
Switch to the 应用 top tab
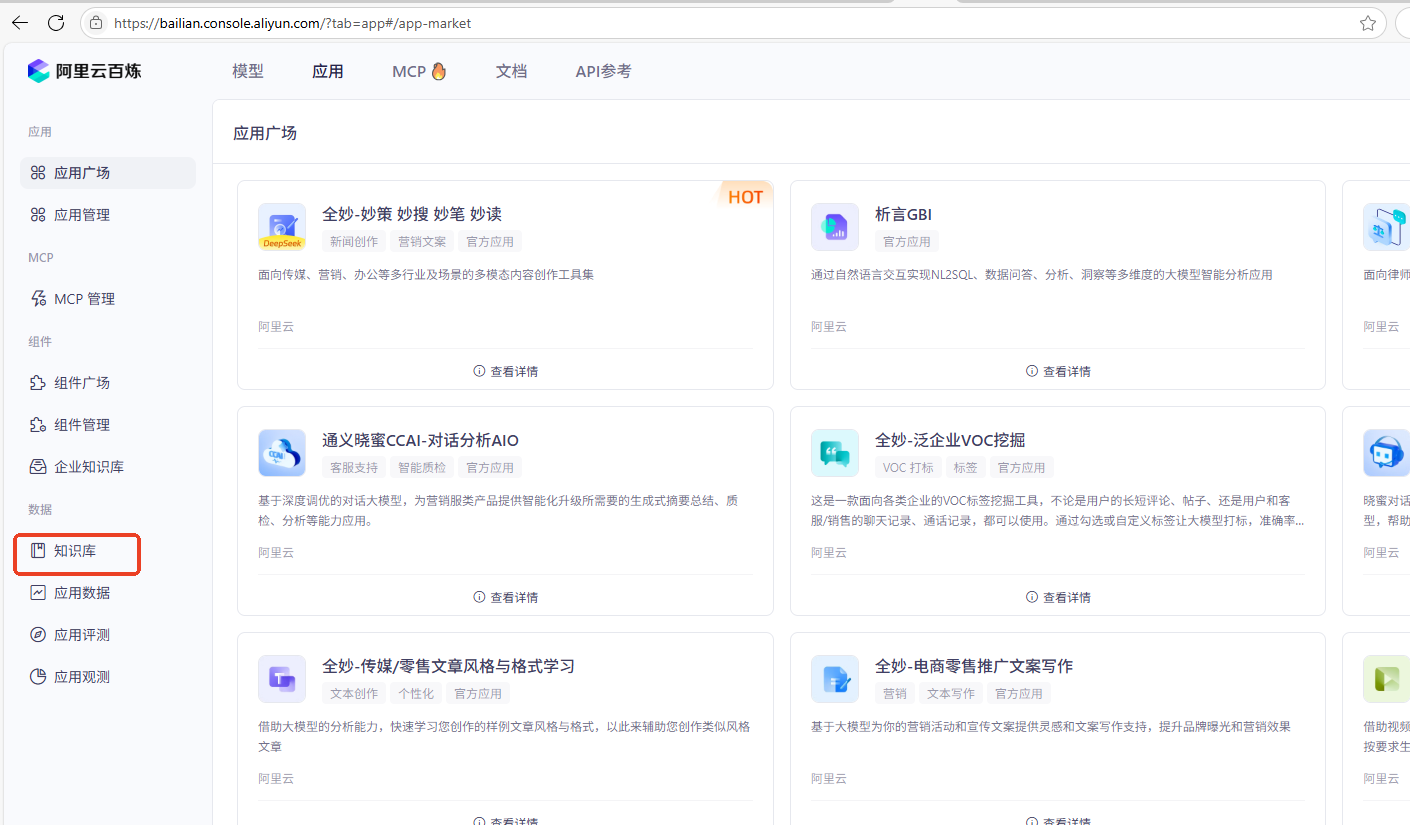pos(328,71)
